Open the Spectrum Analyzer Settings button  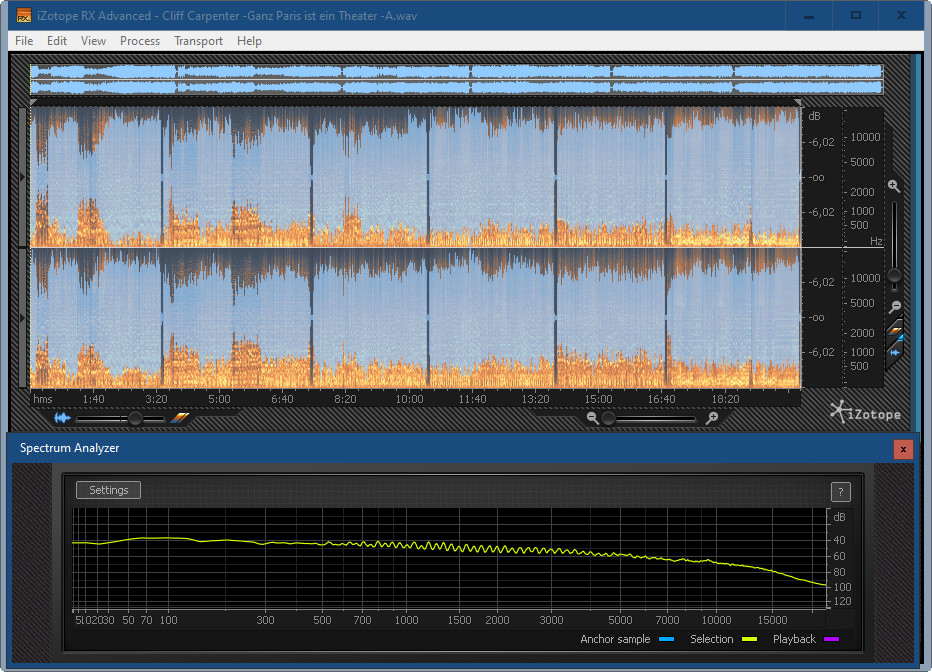(108, 490)
